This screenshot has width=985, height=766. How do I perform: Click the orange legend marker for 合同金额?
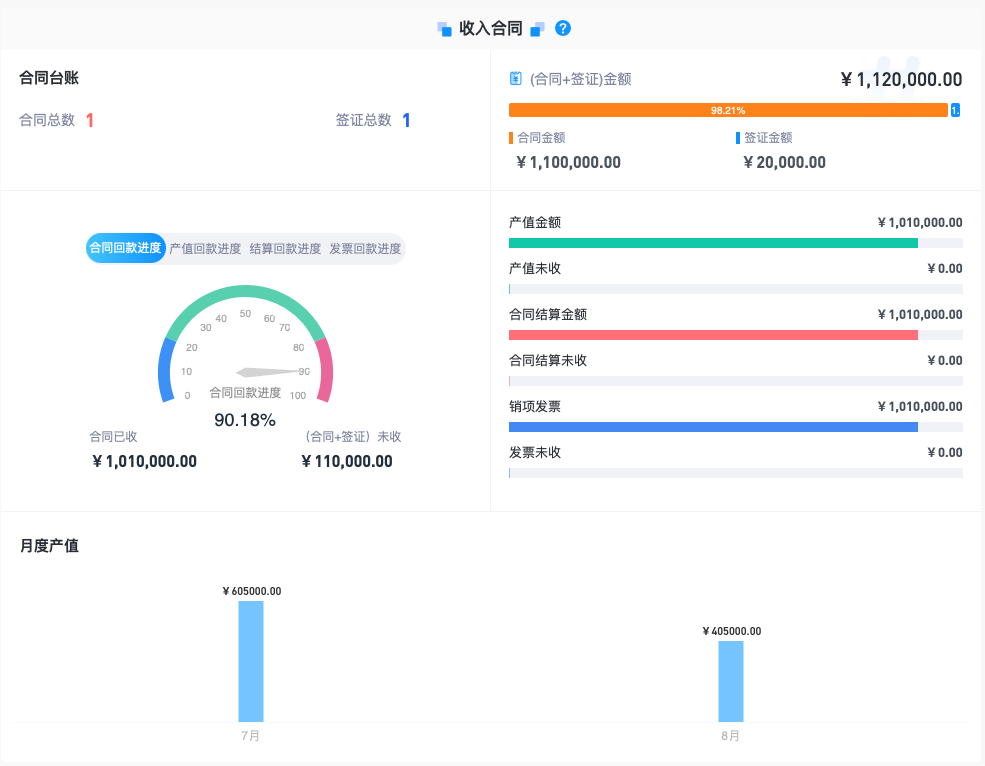512,137
